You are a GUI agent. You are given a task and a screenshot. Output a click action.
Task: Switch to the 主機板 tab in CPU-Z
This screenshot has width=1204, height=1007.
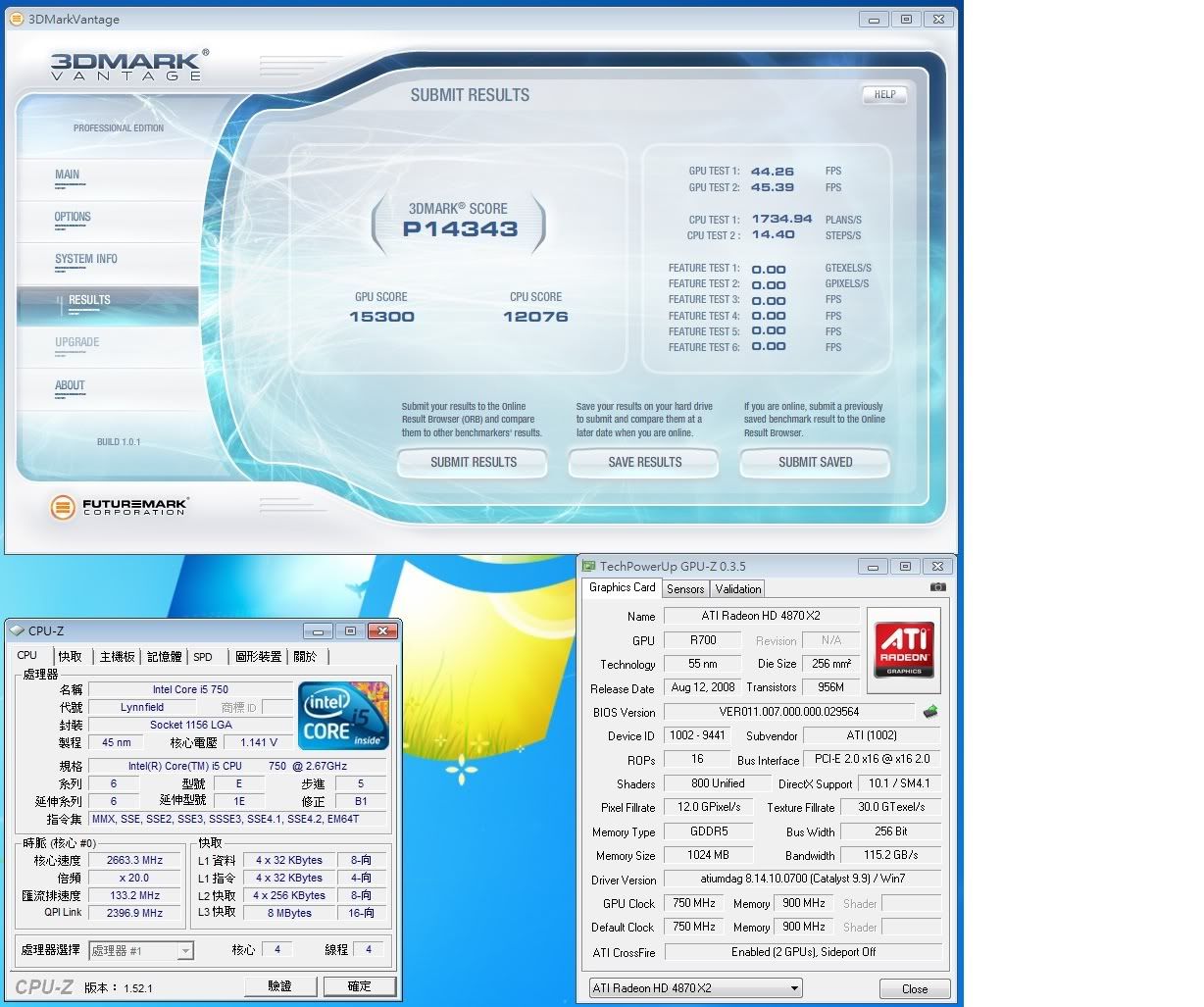click(x=117, y=657)
